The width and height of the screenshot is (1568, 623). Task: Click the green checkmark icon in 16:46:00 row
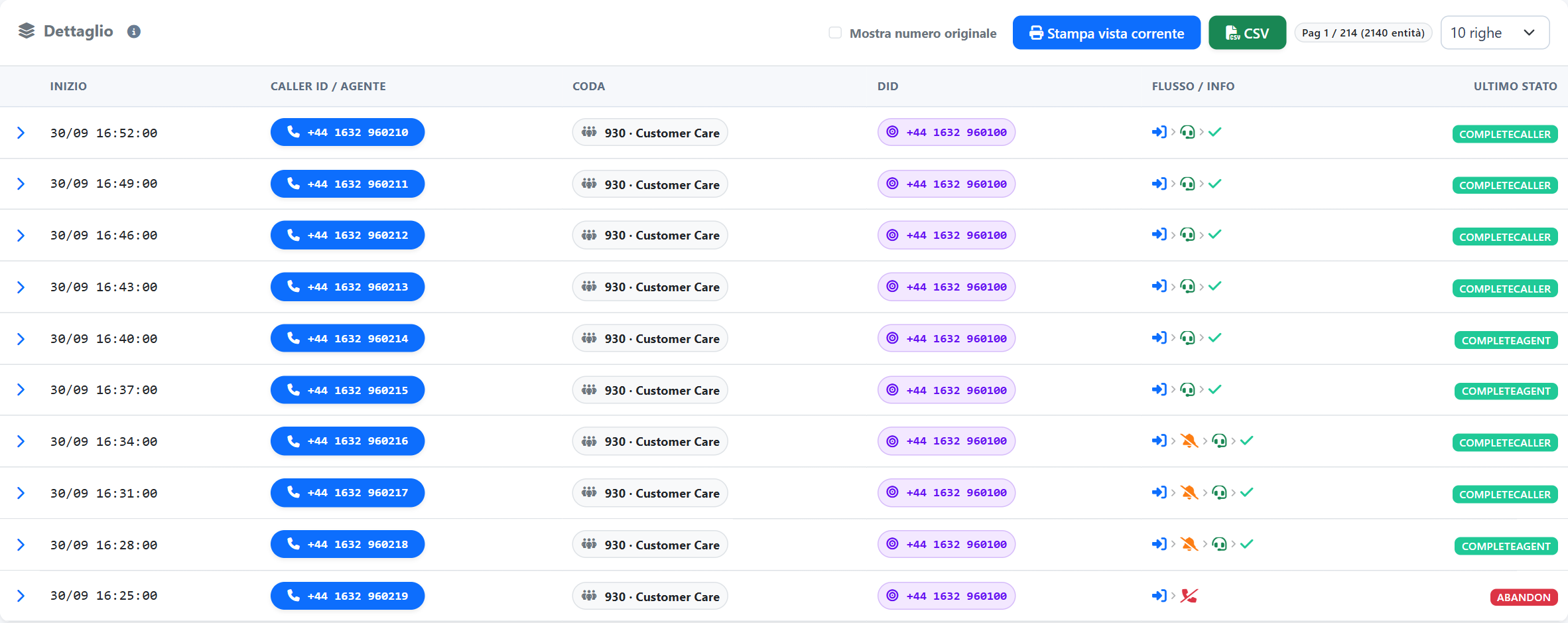pos(1215,234)
